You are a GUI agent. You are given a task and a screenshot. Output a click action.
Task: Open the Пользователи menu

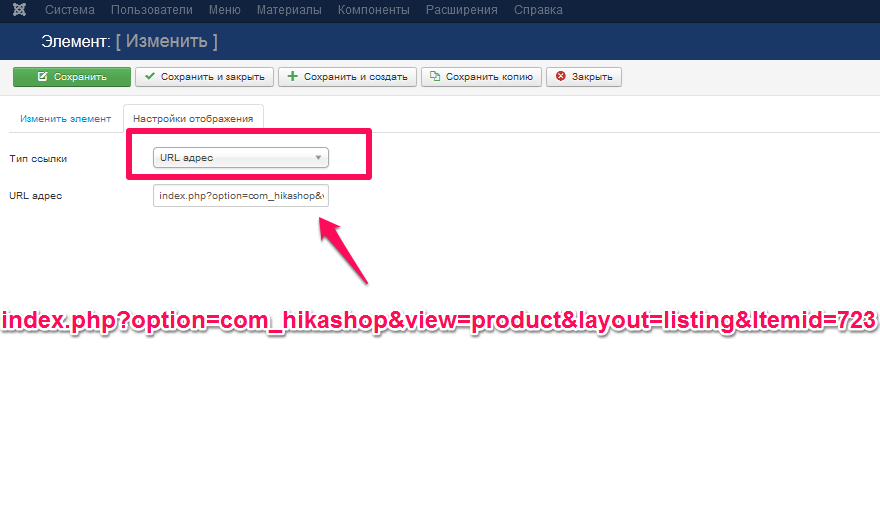click(152, 10)
